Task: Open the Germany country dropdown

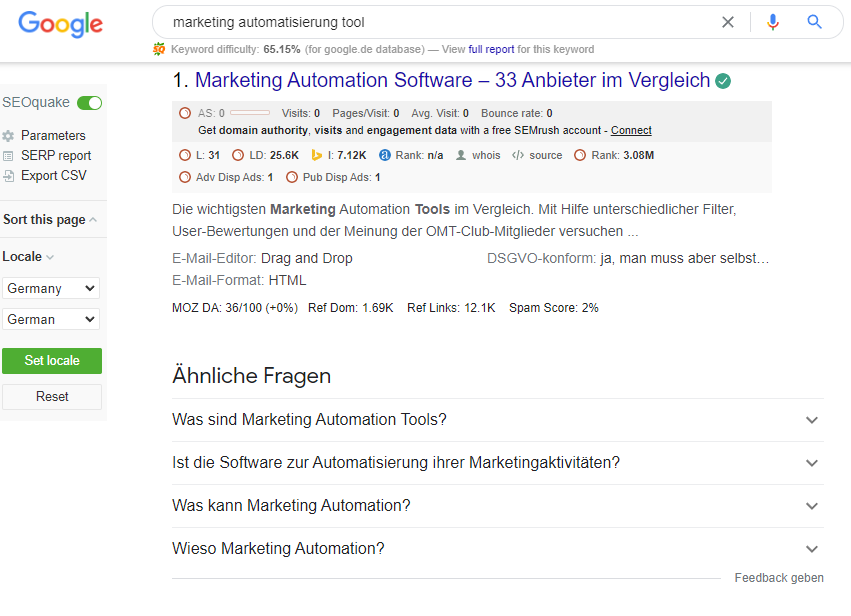Action: [51, 288]
